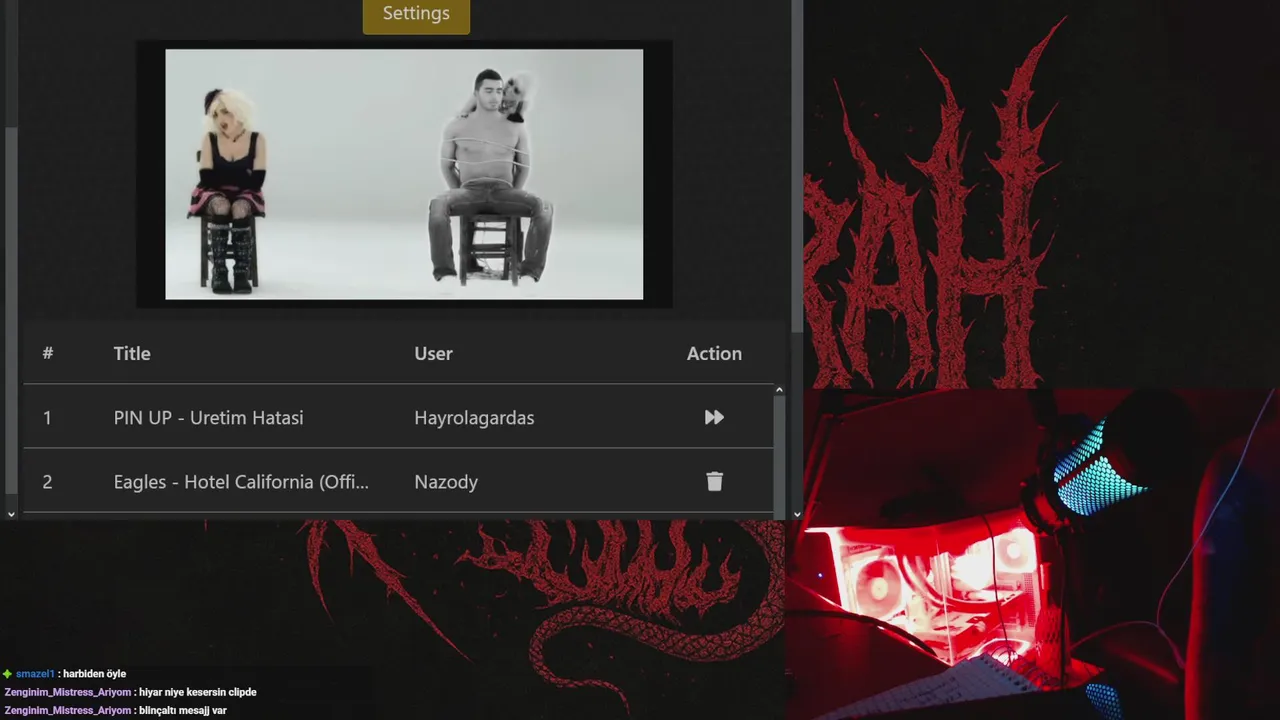1280x720 pixels.
Task: Select the Eagles - Hotel California title
Action: coord(241,481)
